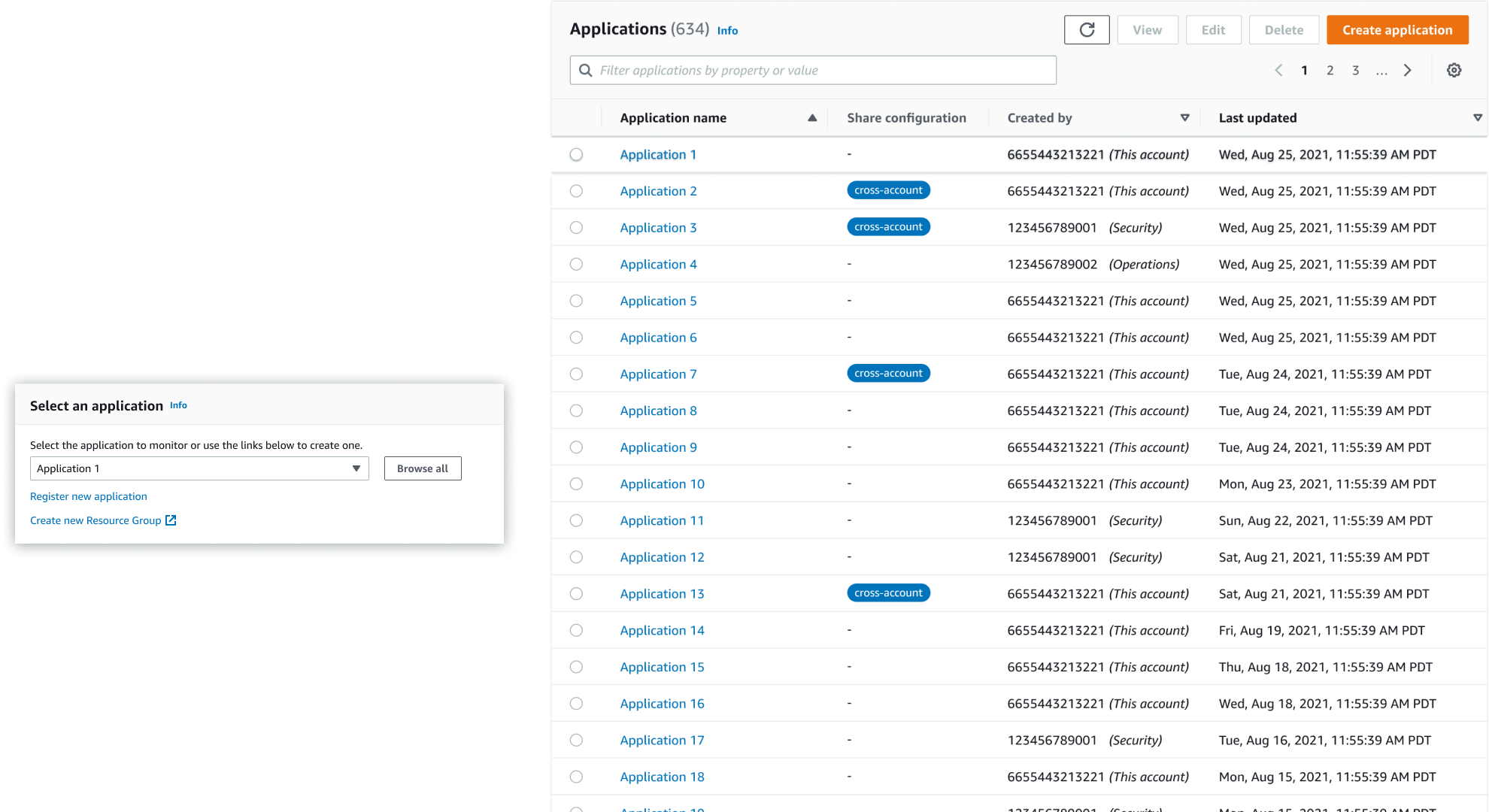The image size is (1489, 812).
Task: Select radio button for Application 8
Action: (576, 411)
